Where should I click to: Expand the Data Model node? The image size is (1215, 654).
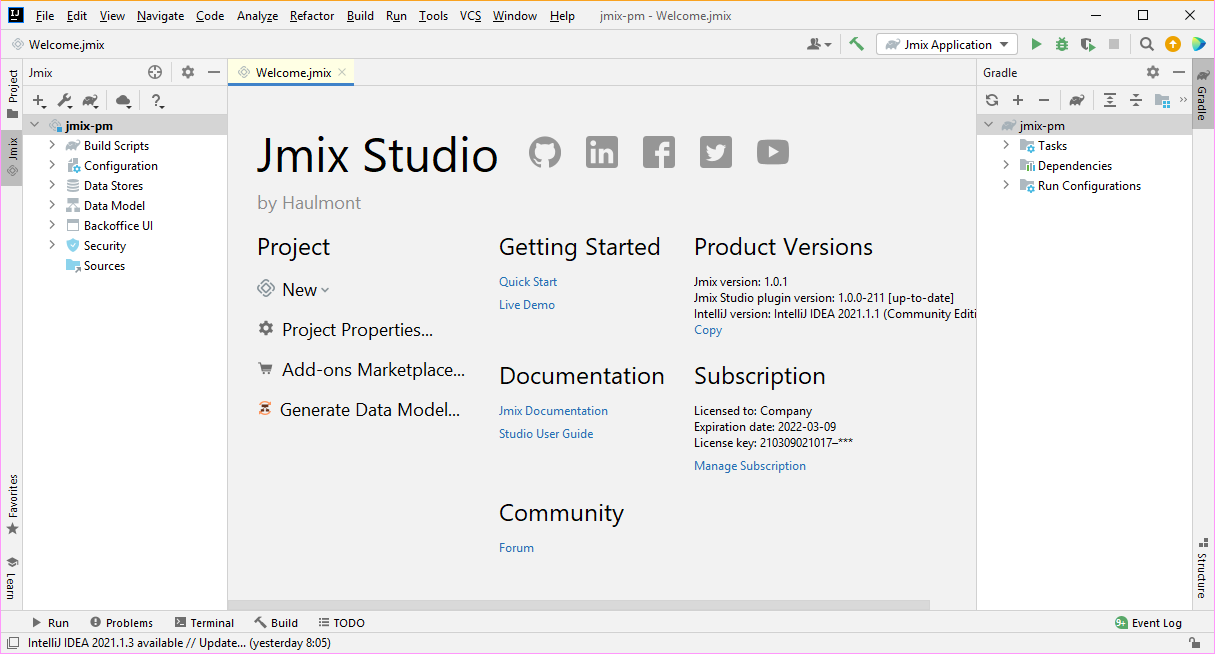(x=52, y=206)
